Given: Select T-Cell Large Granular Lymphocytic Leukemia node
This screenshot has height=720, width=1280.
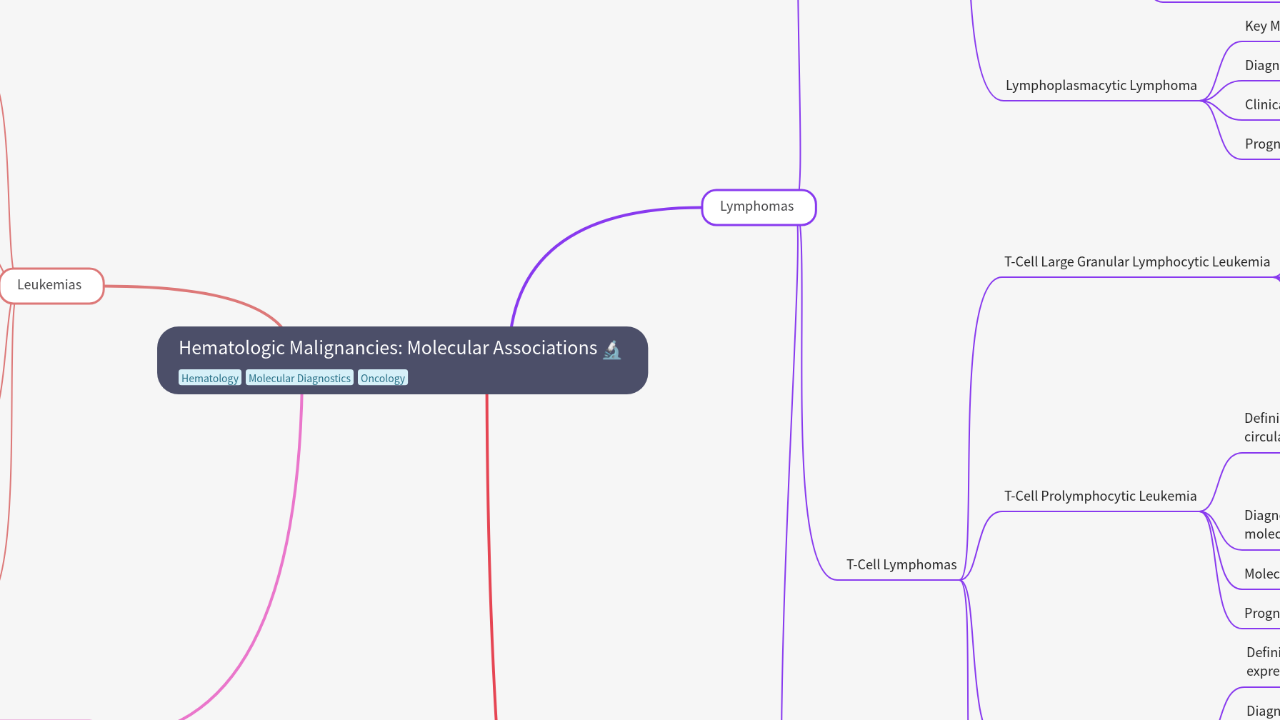Looking at the screenshot, I should point(1137,262).
